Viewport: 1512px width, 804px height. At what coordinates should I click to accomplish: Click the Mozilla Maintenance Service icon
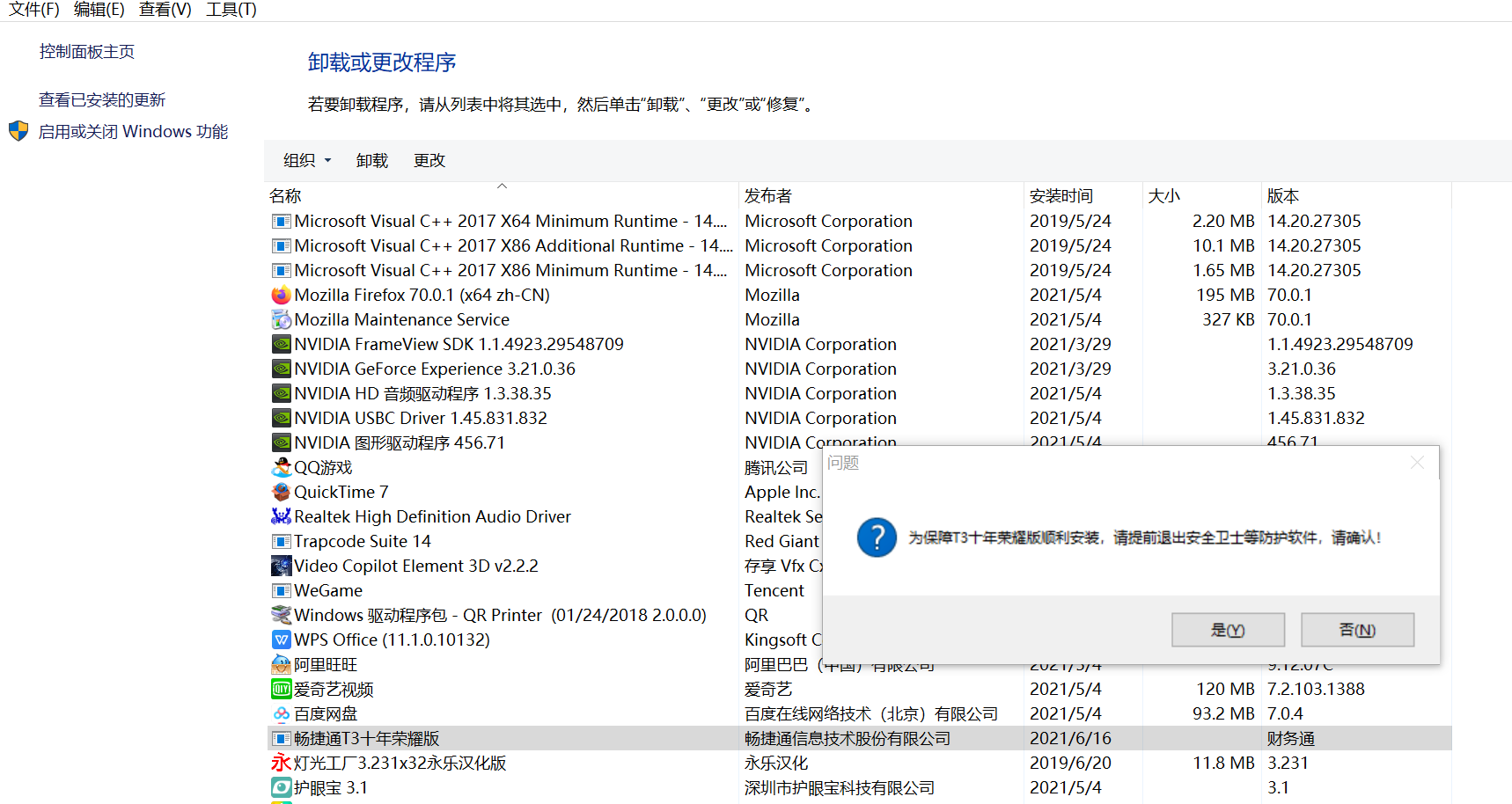pos(281,319)
